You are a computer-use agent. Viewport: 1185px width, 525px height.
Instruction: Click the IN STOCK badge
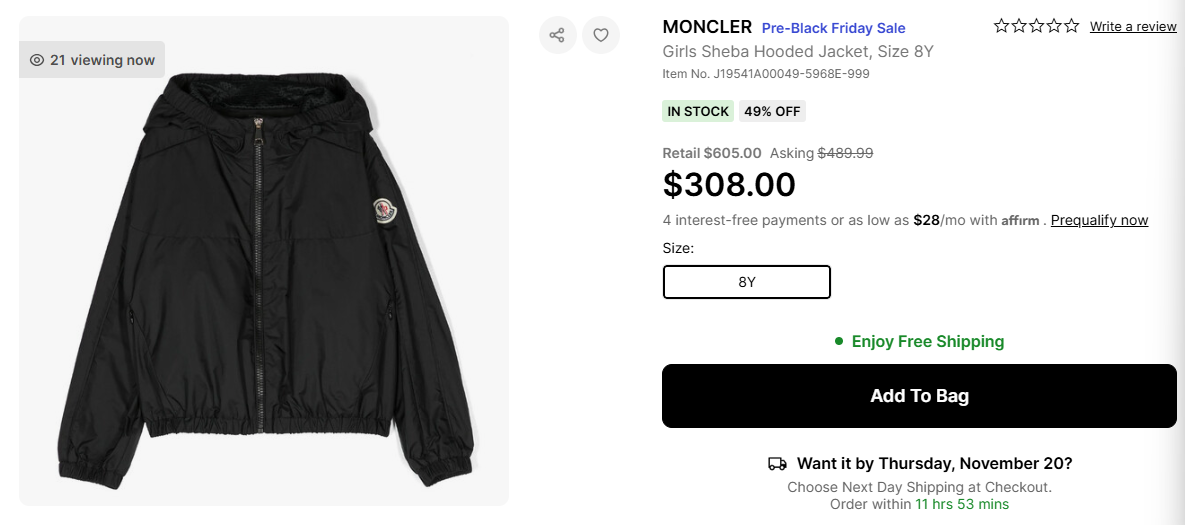[x=698, y=111]
